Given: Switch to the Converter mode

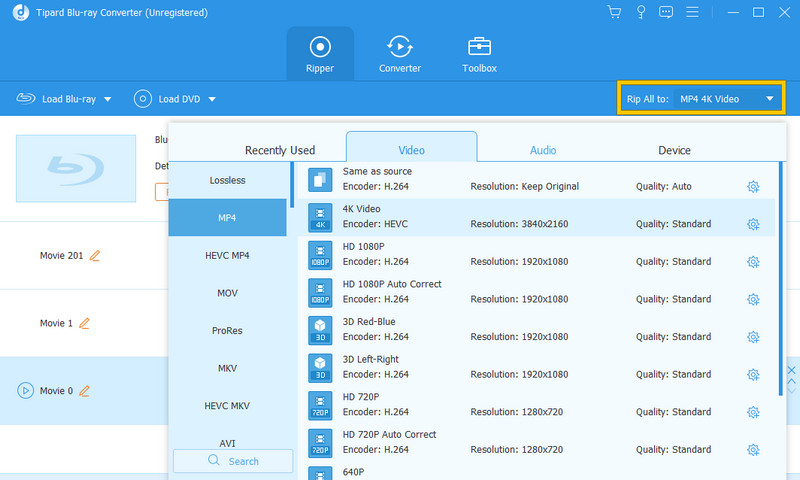Looking at the screenshot, I should (399, 54).
